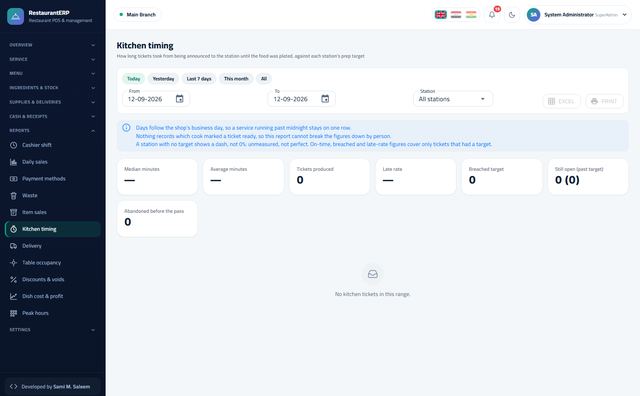Open Peak hours report
Screen dimensions: 640x396
tap(52, 313)
